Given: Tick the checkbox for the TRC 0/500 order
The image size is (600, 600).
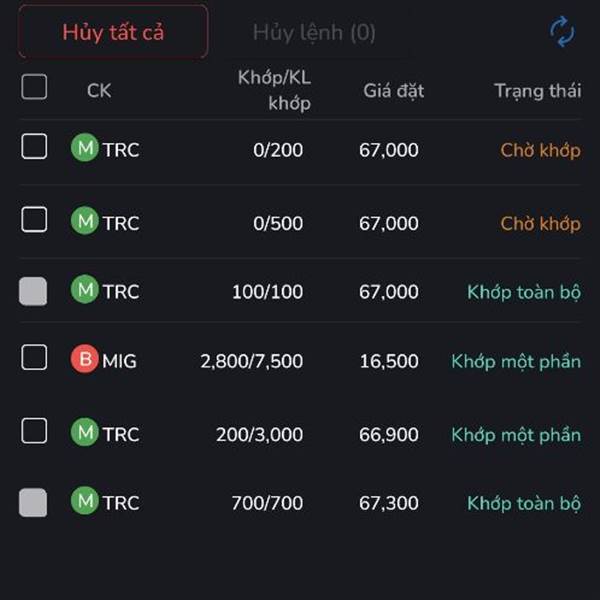Looking at the screenshot, I should click(34, 220).
